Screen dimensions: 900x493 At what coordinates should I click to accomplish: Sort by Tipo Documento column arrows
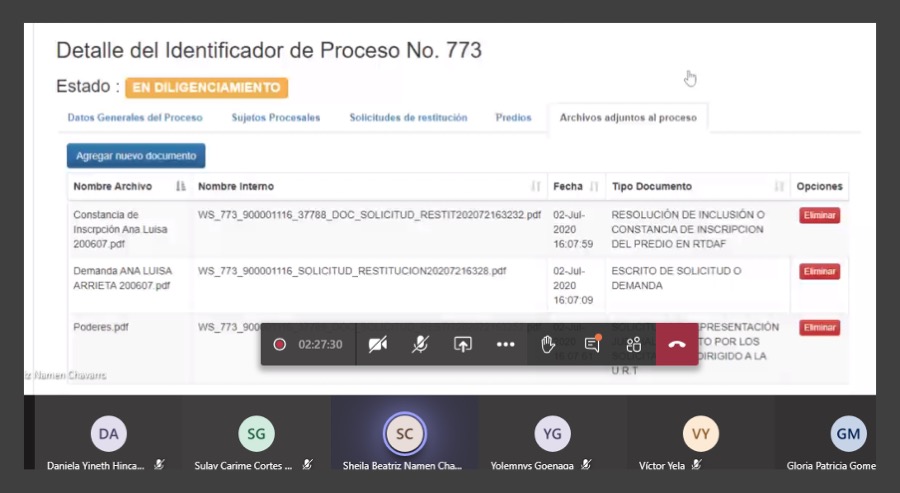[779, 187]
